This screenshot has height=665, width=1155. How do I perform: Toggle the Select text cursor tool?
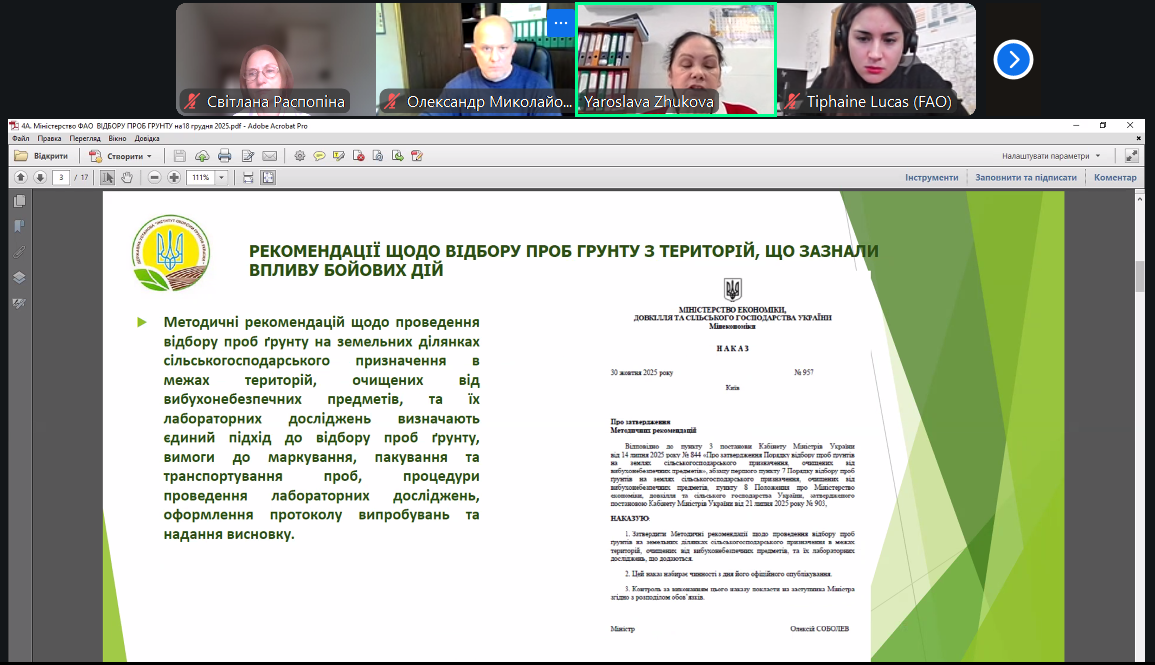pyautogui.click(x=107, y=177)
